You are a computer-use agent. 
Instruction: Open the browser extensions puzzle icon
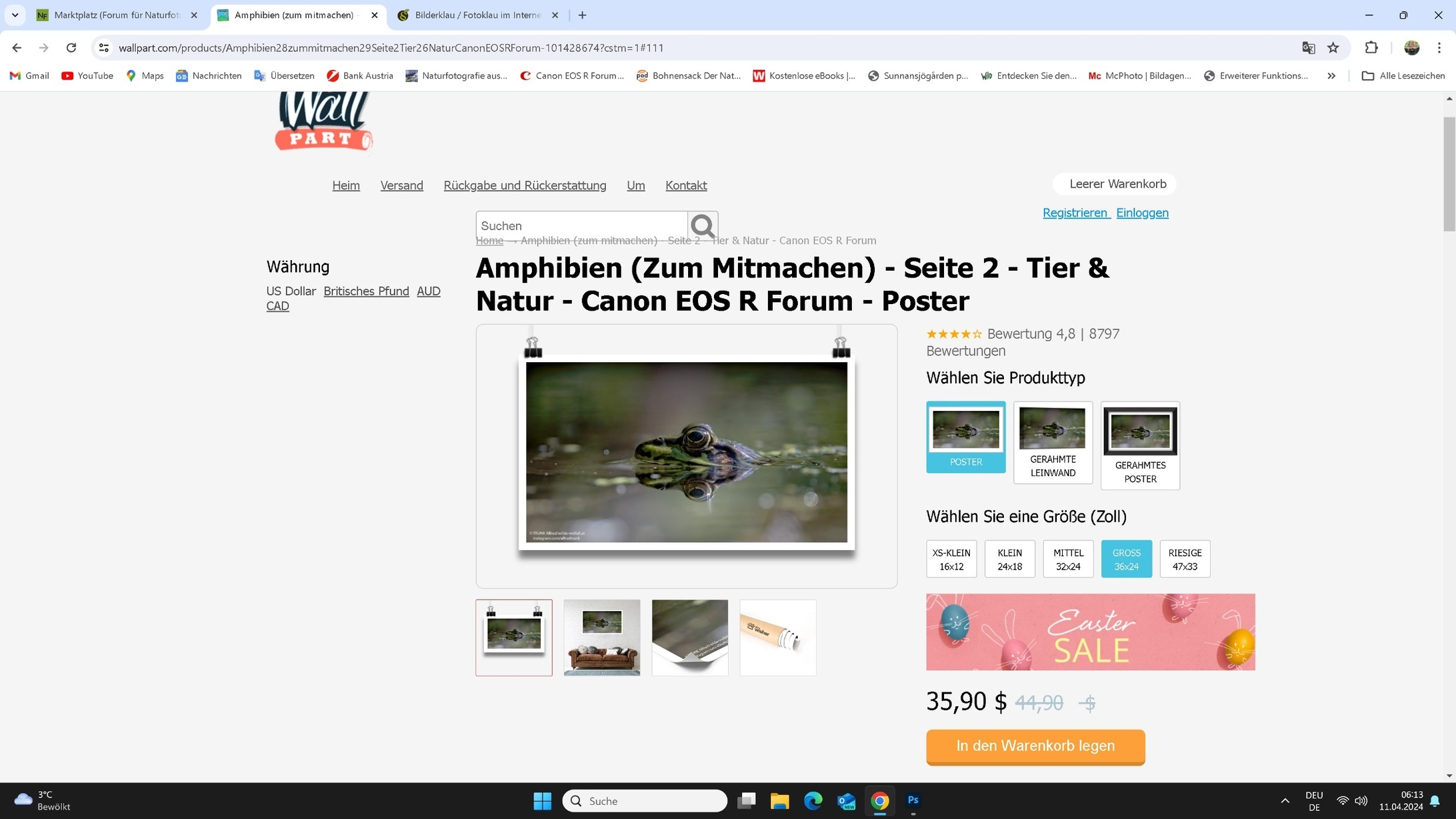[1371, 47]
